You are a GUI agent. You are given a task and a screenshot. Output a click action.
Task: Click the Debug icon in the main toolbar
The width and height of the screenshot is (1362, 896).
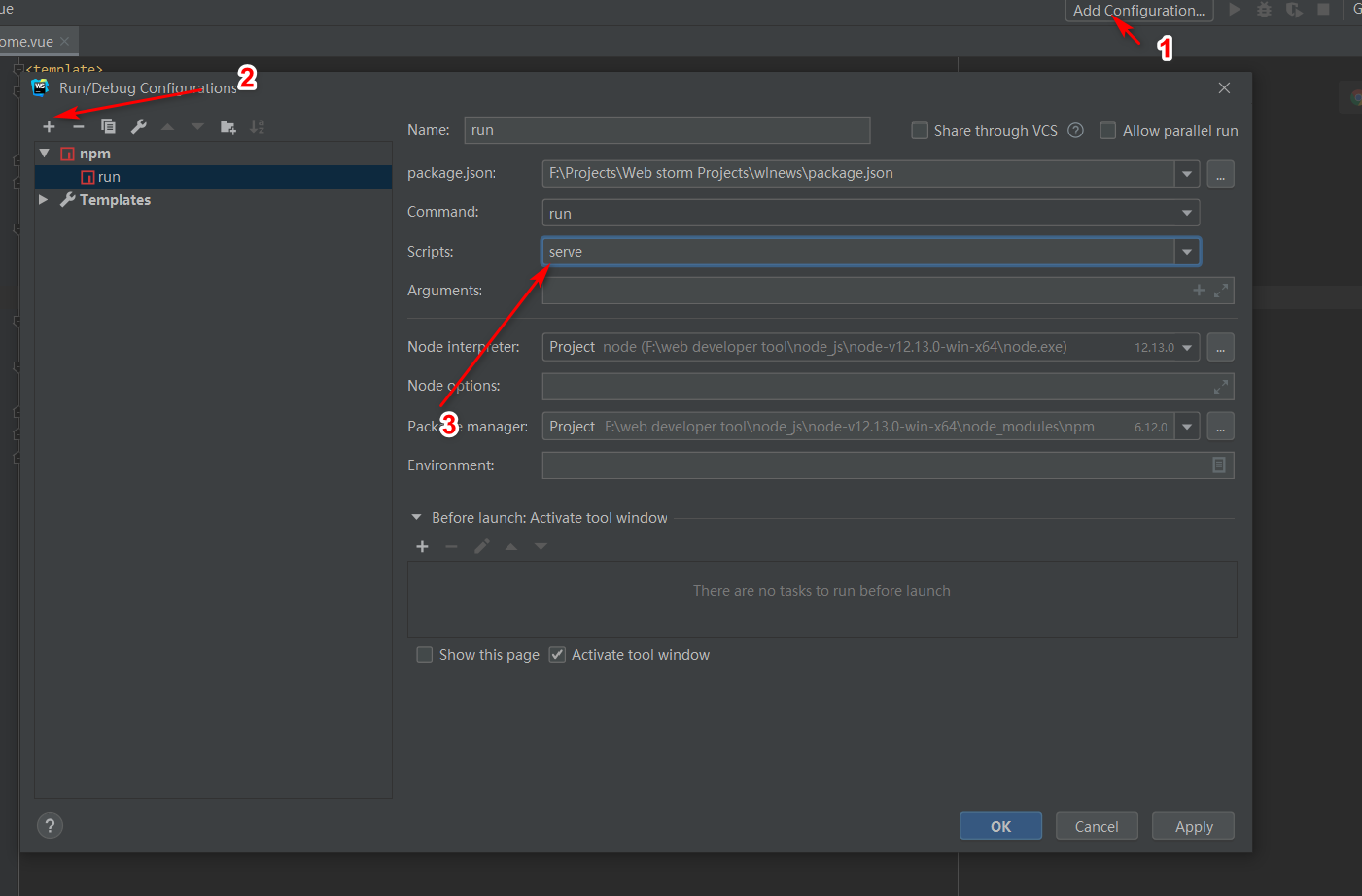pos(1264,10)
